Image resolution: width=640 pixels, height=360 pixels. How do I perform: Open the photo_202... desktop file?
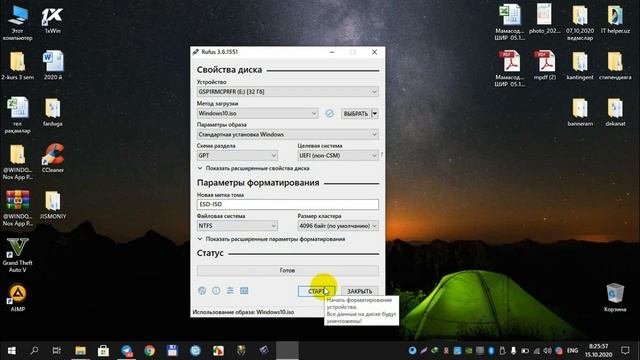544,18
